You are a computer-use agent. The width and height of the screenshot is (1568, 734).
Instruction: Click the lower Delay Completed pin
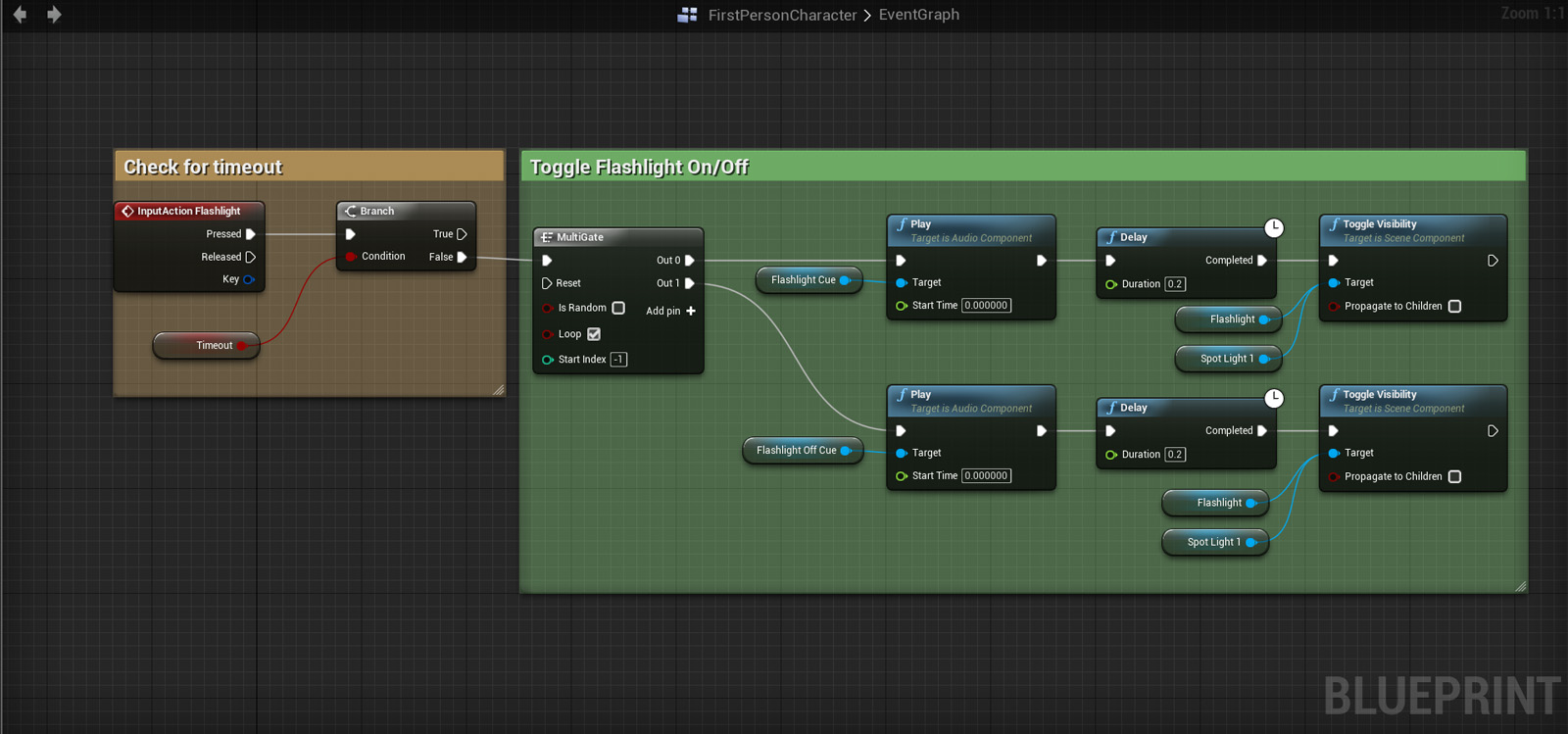pyautogui.click(x=1261, y=431)
